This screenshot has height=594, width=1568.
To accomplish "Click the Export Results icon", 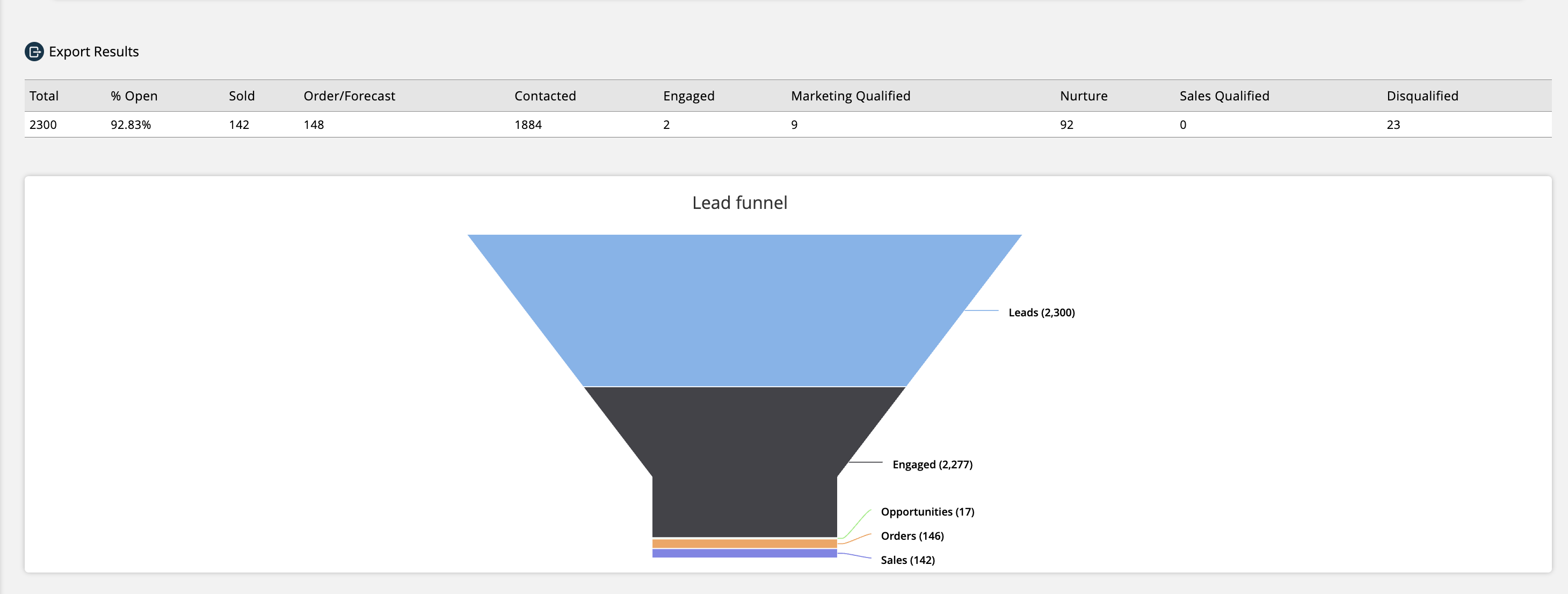I will tap(34, 52).
